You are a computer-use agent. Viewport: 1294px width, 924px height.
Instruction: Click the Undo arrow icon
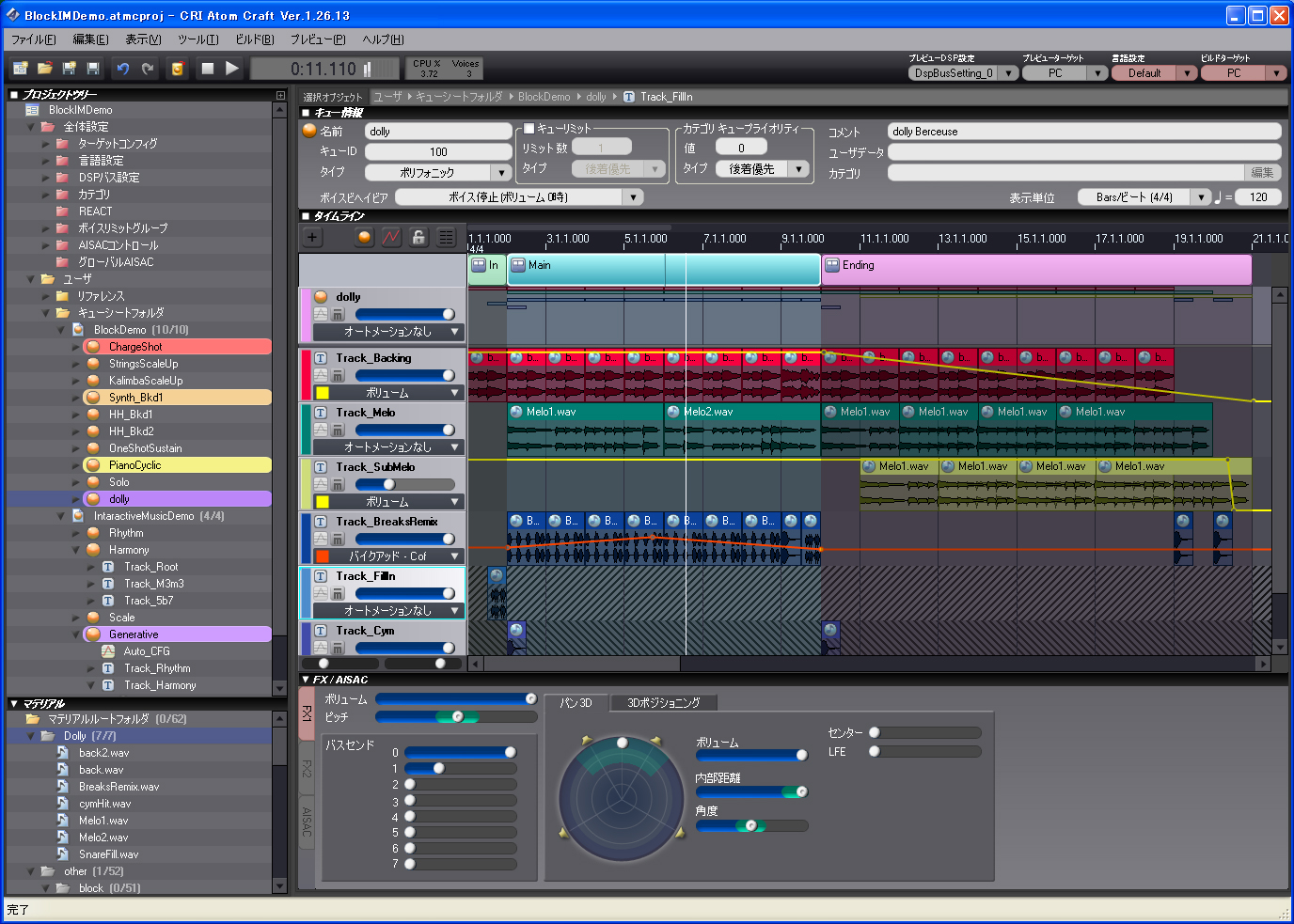pyautogui.click(x=122, y=69)
